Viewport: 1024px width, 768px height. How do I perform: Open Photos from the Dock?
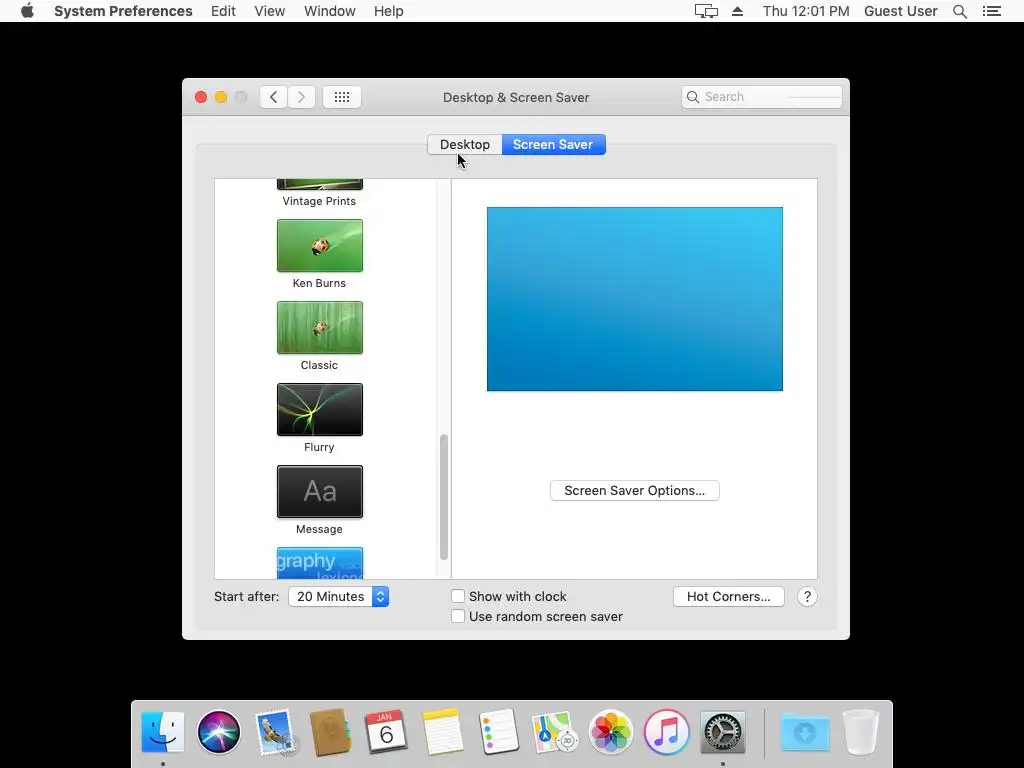(x=611, y=732)
